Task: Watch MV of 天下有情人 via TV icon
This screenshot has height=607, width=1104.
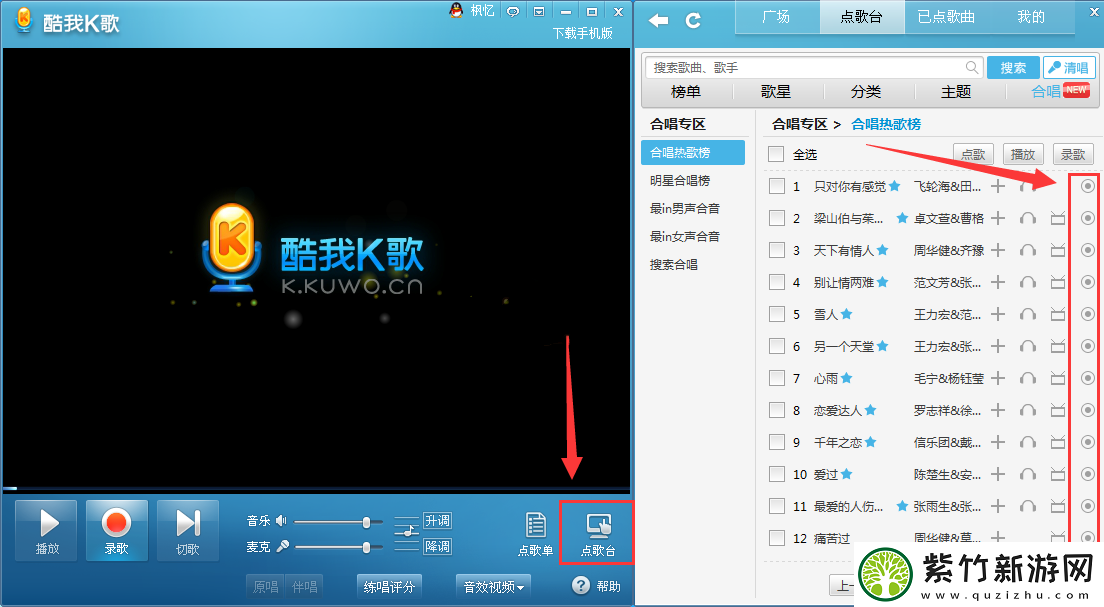Action: click(1058, 250)
